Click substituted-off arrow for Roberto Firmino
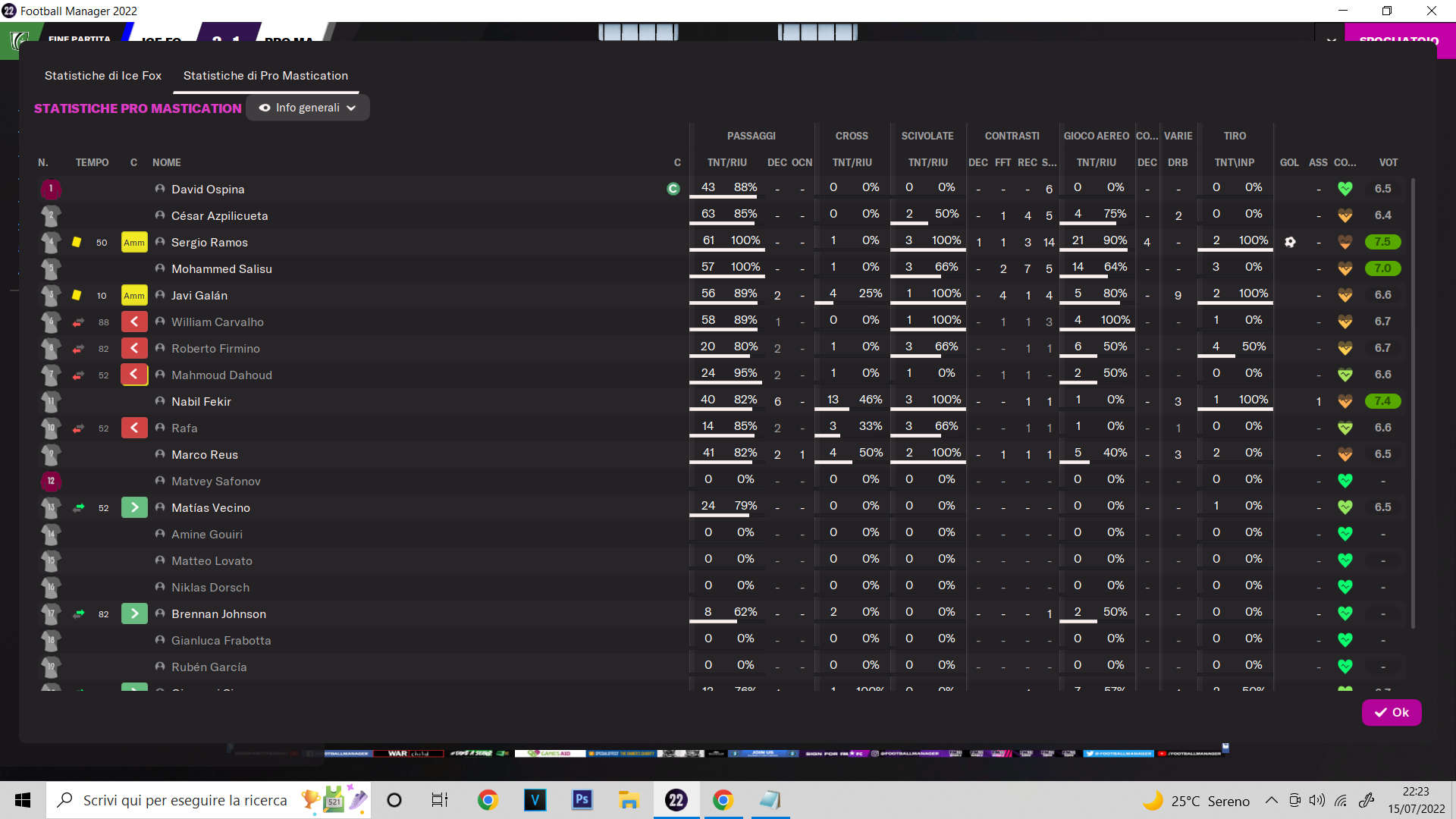1456x819 pixels. 134,349
